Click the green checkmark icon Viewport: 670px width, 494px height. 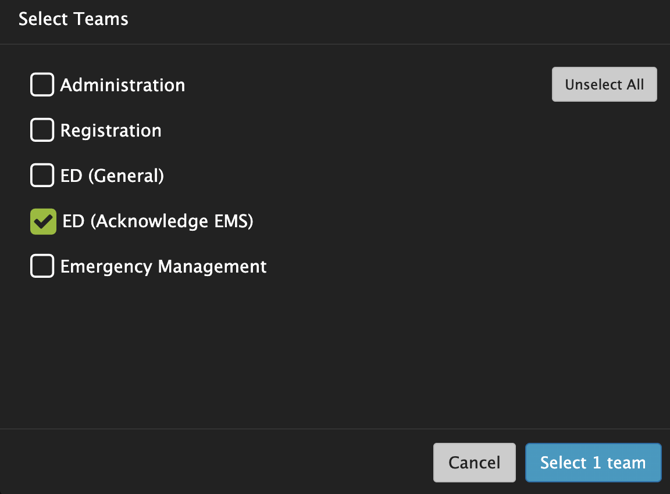(43, 221)
